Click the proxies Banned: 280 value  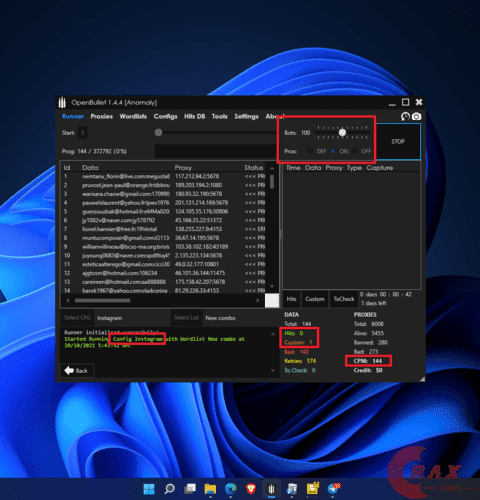click(371, 343)
